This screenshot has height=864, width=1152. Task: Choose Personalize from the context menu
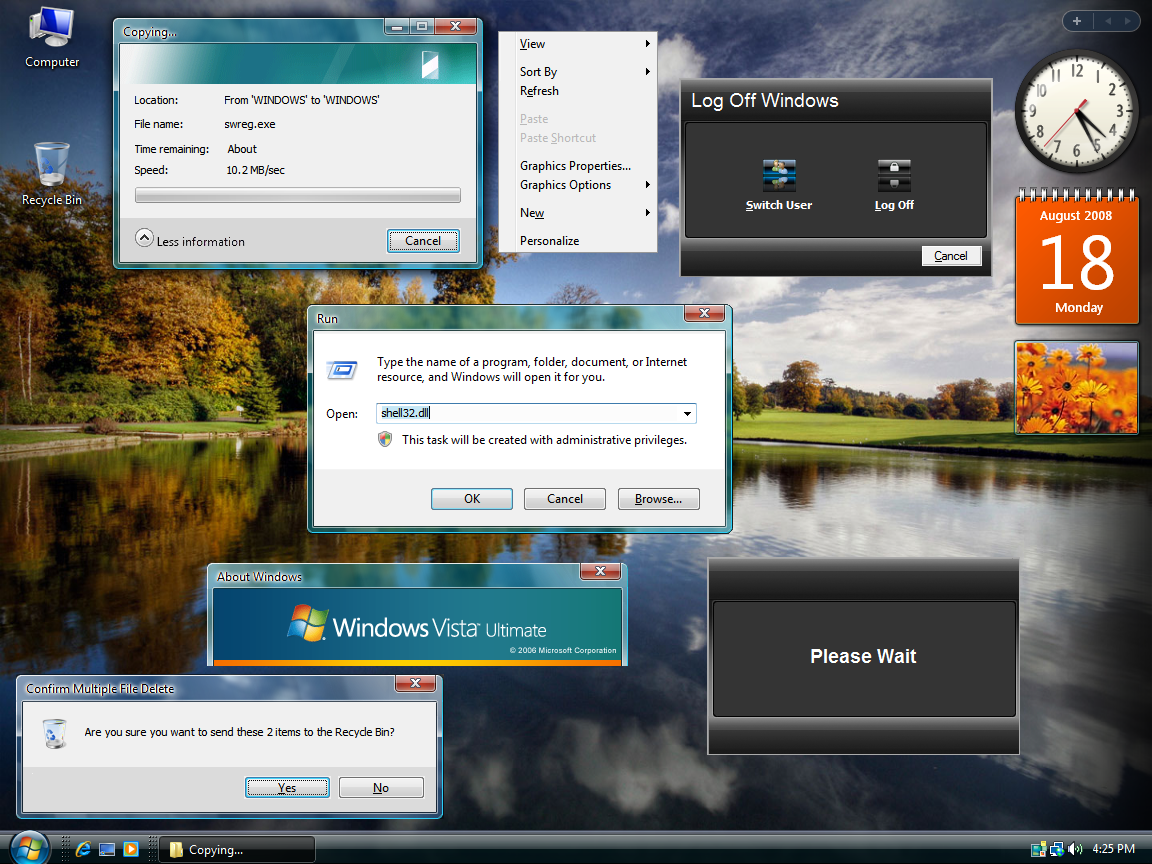point(549,240)
